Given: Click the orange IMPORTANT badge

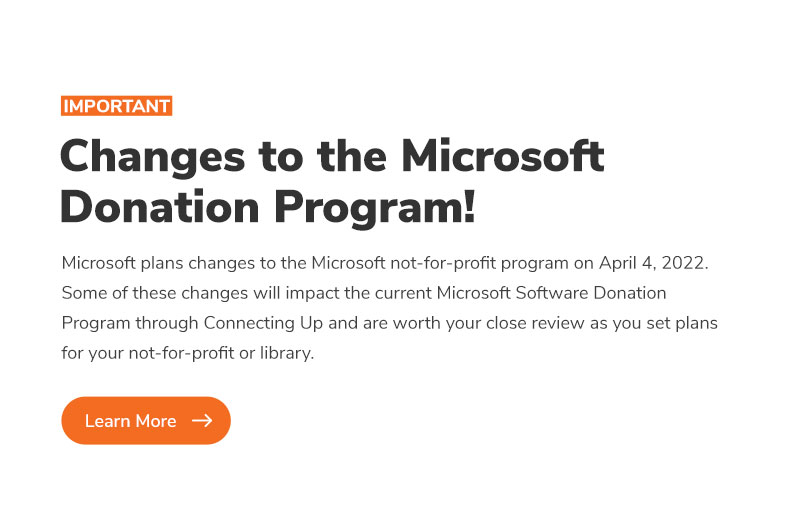Looking at the screenshot, I should [117, 106].
